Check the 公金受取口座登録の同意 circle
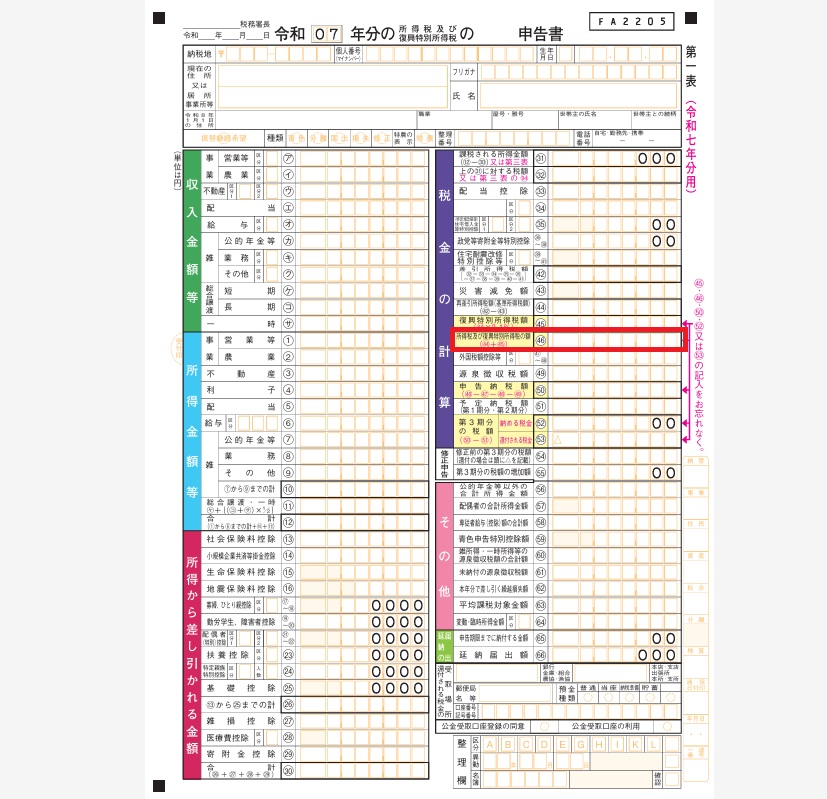The height and width of the screenshot is (799, 827). coord(545,727)
